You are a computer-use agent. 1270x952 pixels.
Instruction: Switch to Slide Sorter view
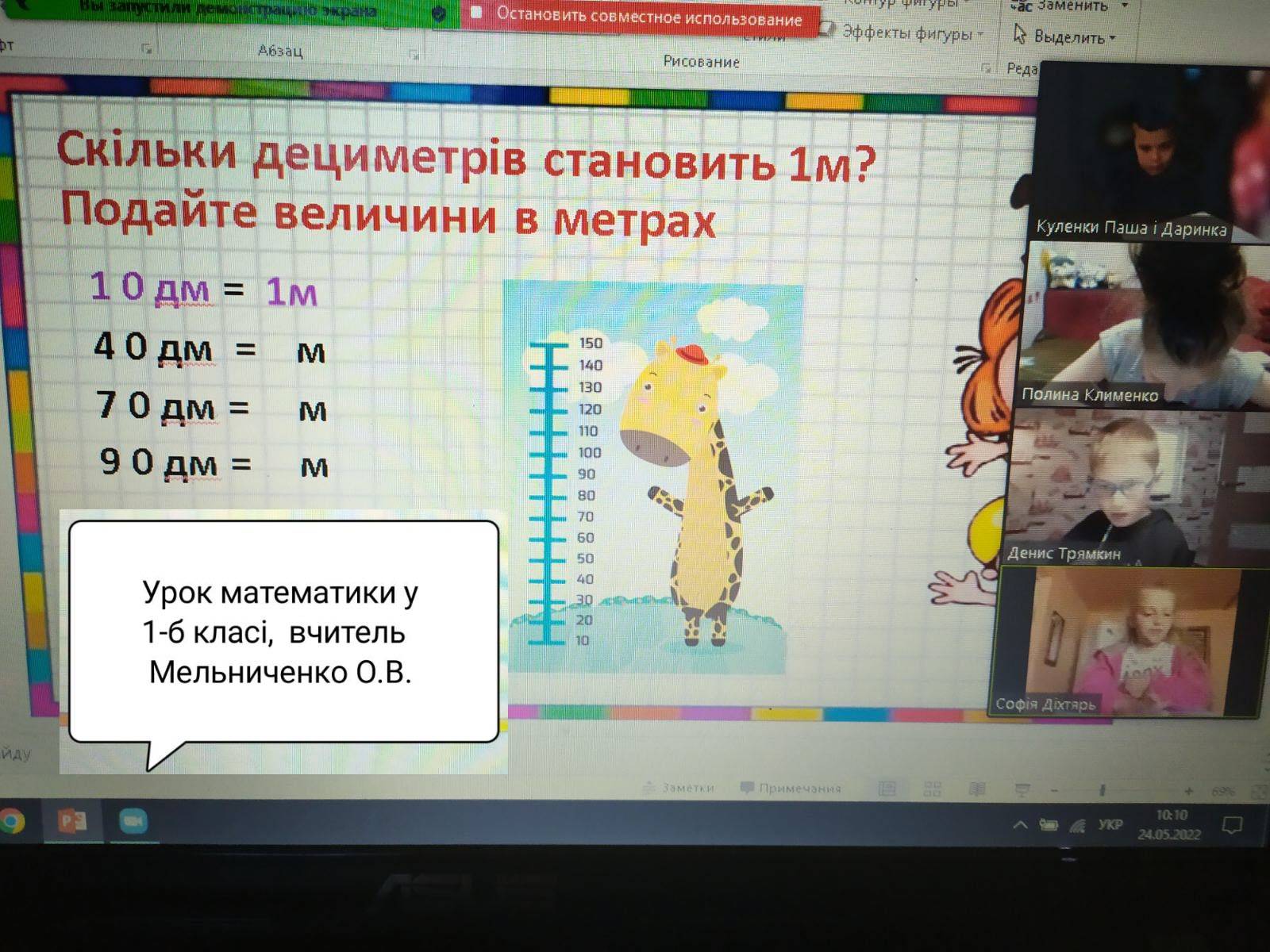click(933, 789)
